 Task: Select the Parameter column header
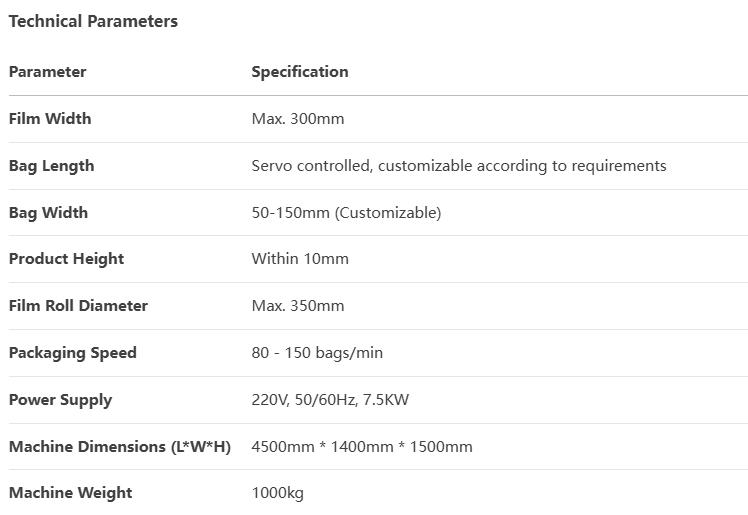(48, 72)
